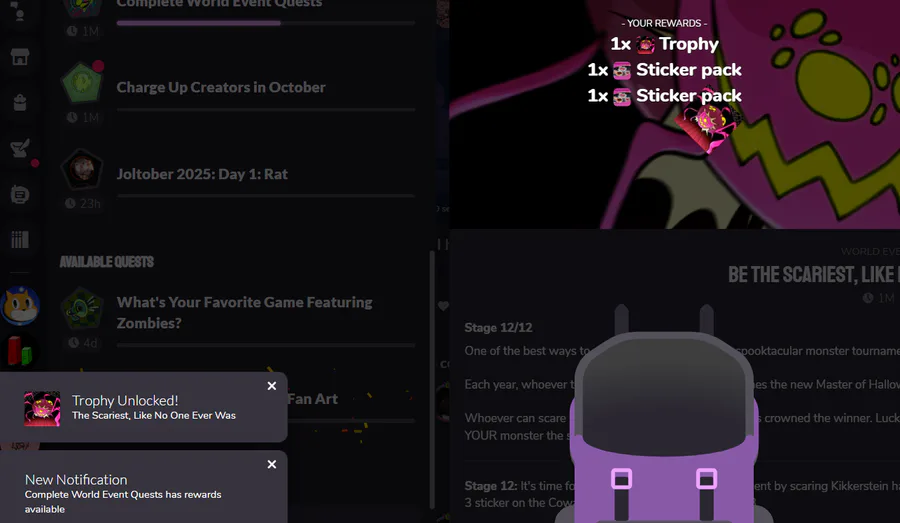The width and height of the screenshot is (900, 523).
Task: Click the quest list vertical scrollbar
Action: click(x=432, y=379)
